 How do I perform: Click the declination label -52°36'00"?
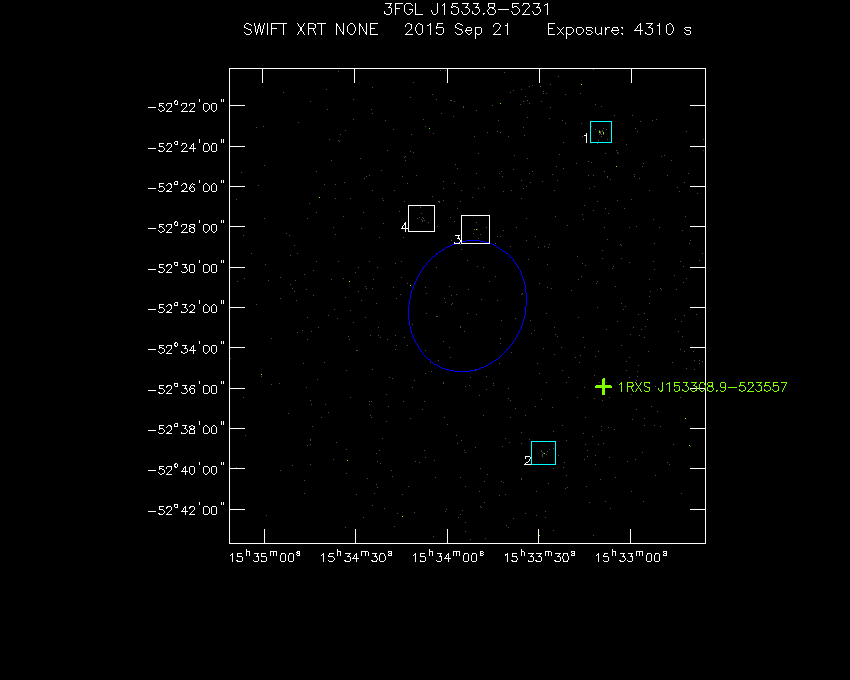point(186,389)
